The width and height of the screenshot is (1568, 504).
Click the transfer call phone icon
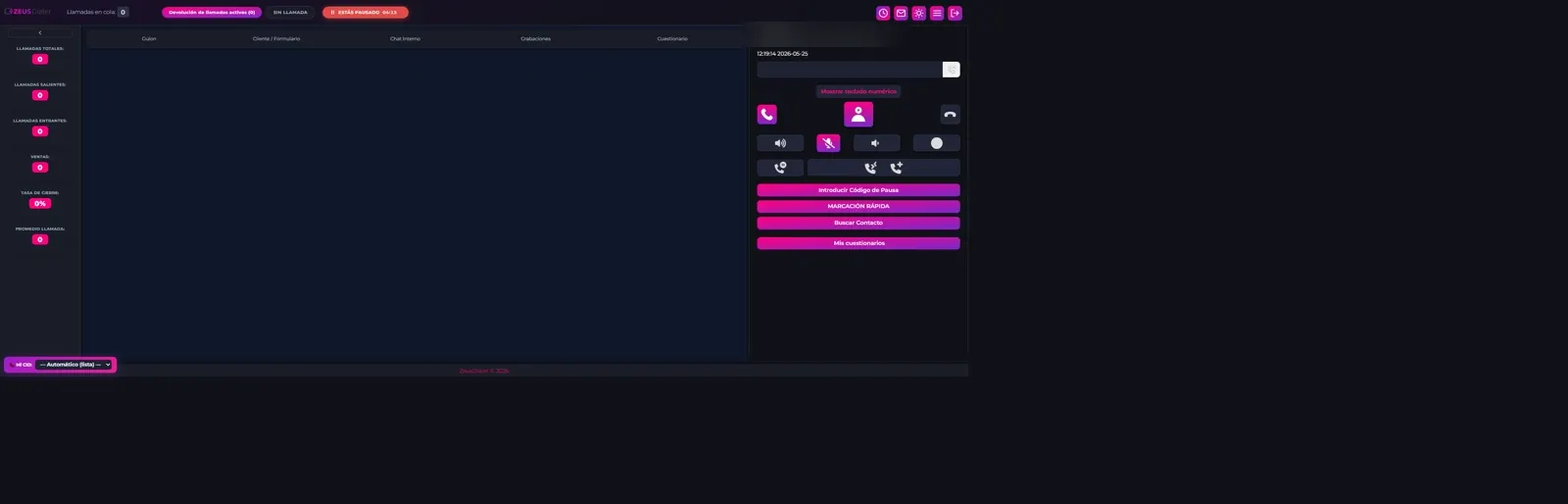tap(870, 168)
